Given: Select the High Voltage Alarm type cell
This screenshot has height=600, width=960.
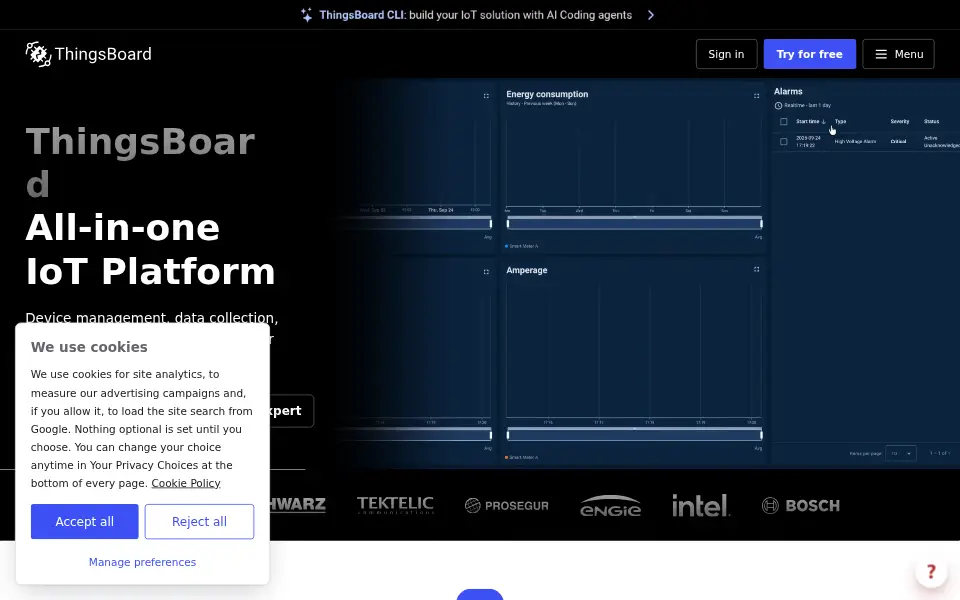Looking at the screenshot, I should pyautogui.click(x=855, y=141).
